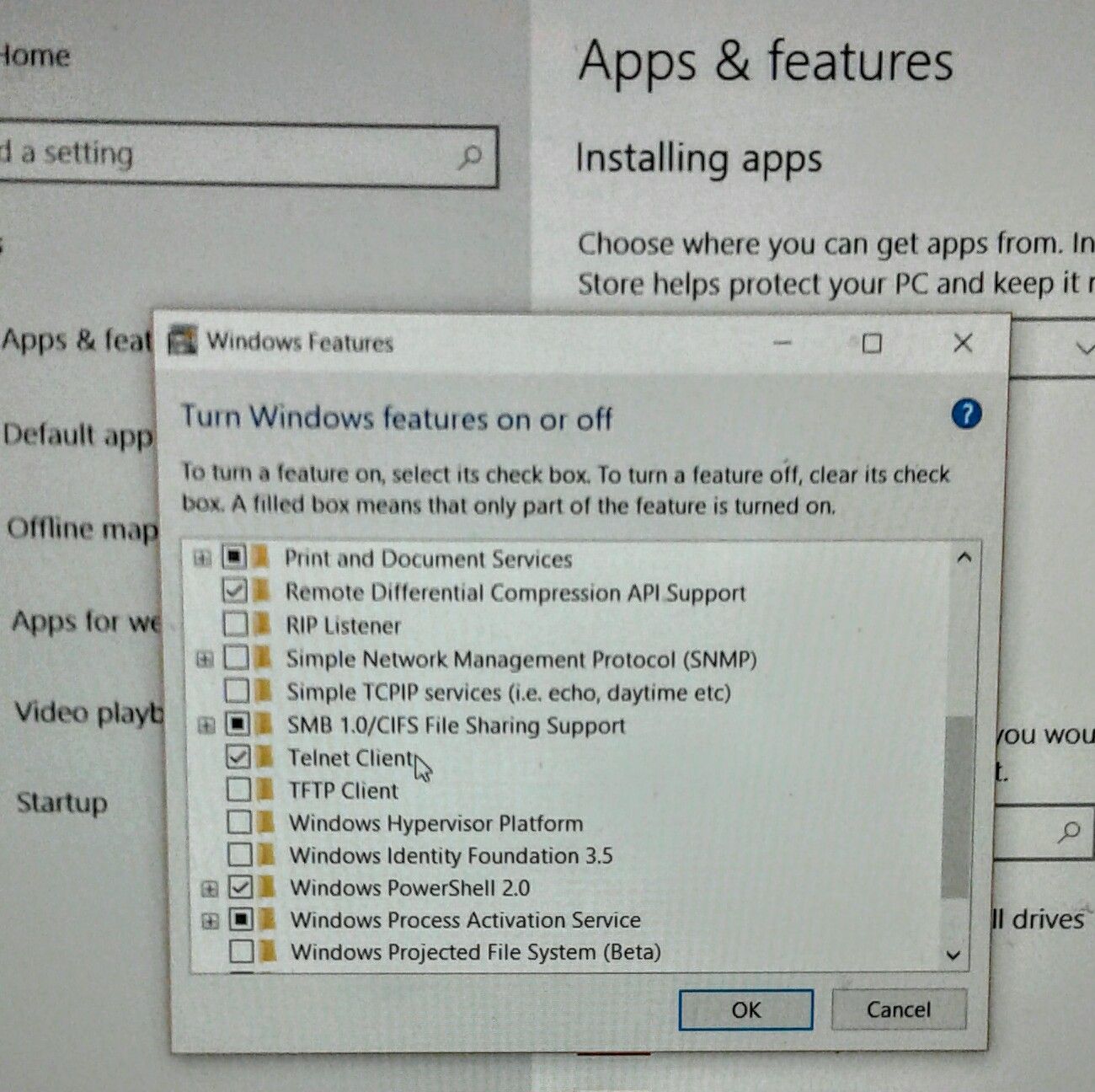This screenshot has width=1095, height=1092.
Task: Select Remote Differential Compression API Support label
Action: click(x=515, y=592)
